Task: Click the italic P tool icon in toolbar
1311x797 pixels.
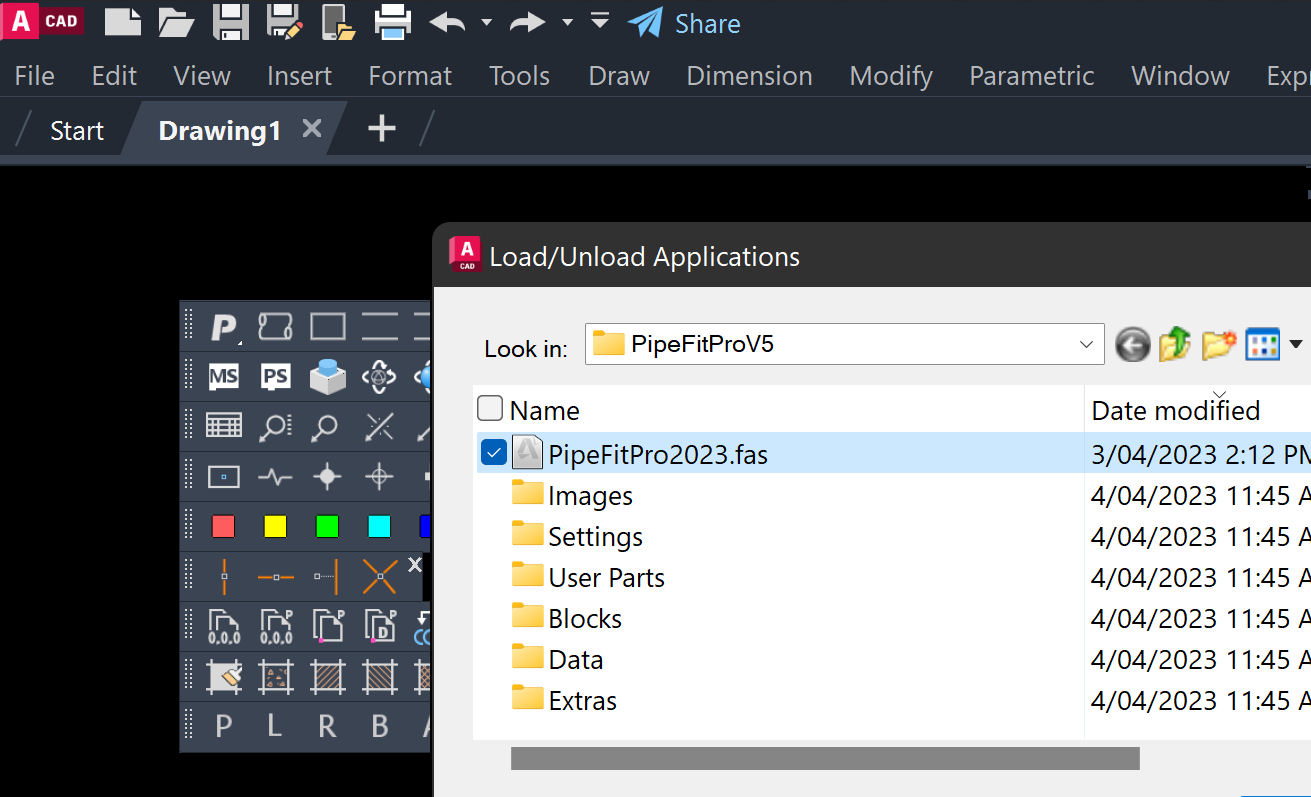Action: tap(224, 326)
